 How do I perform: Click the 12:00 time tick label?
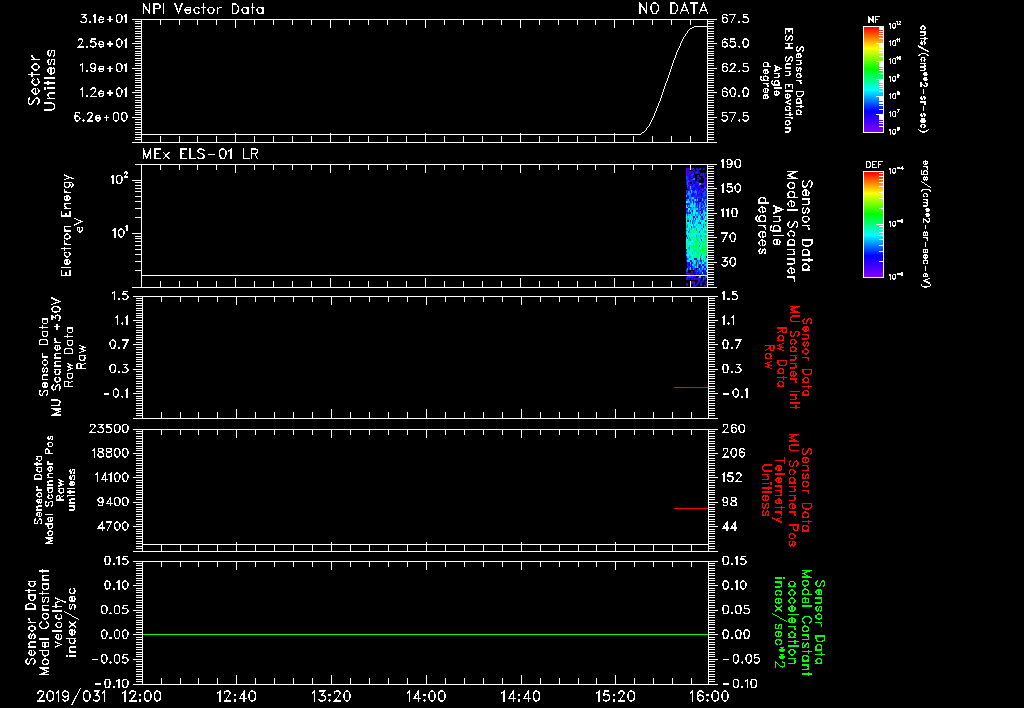[142, 696]
